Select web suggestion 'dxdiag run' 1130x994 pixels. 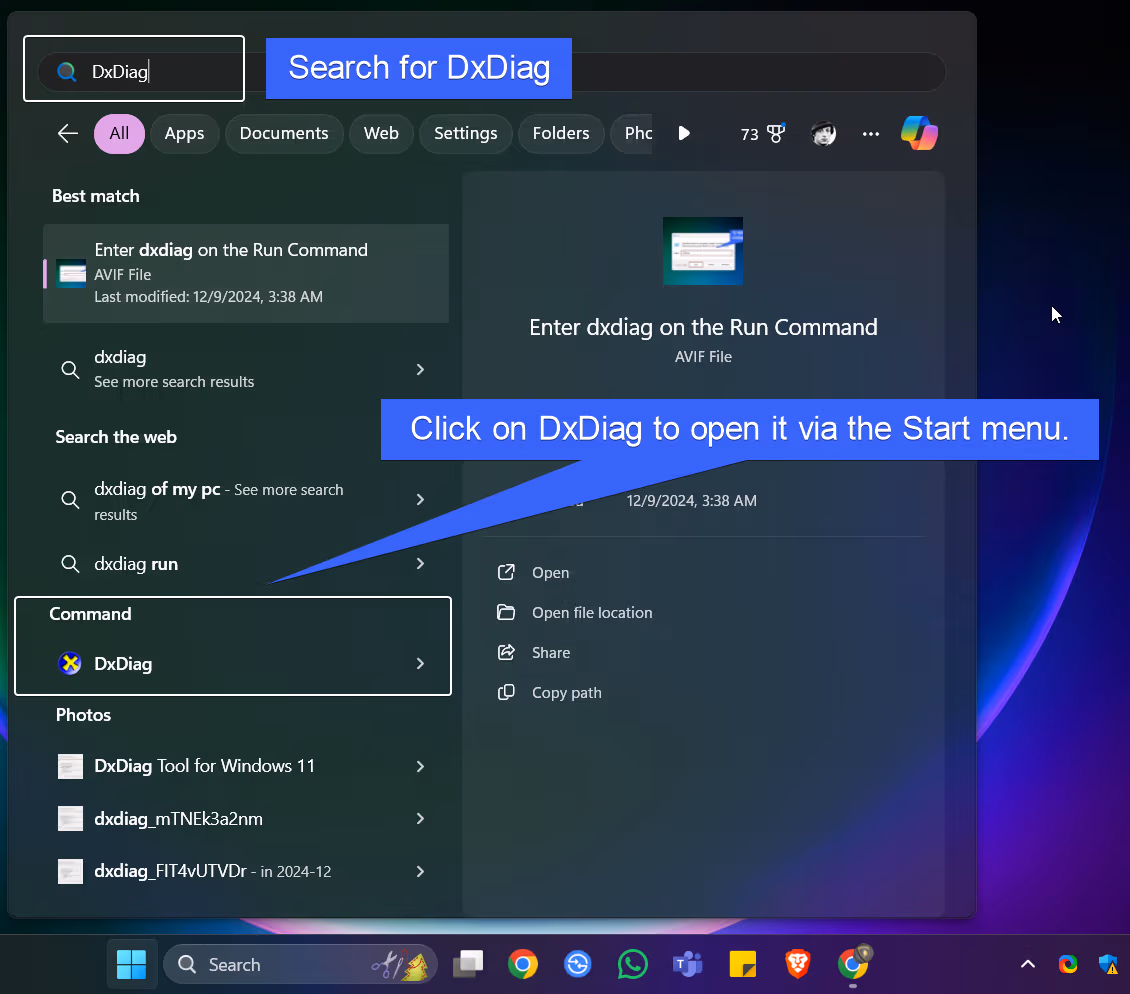(246, 564)
